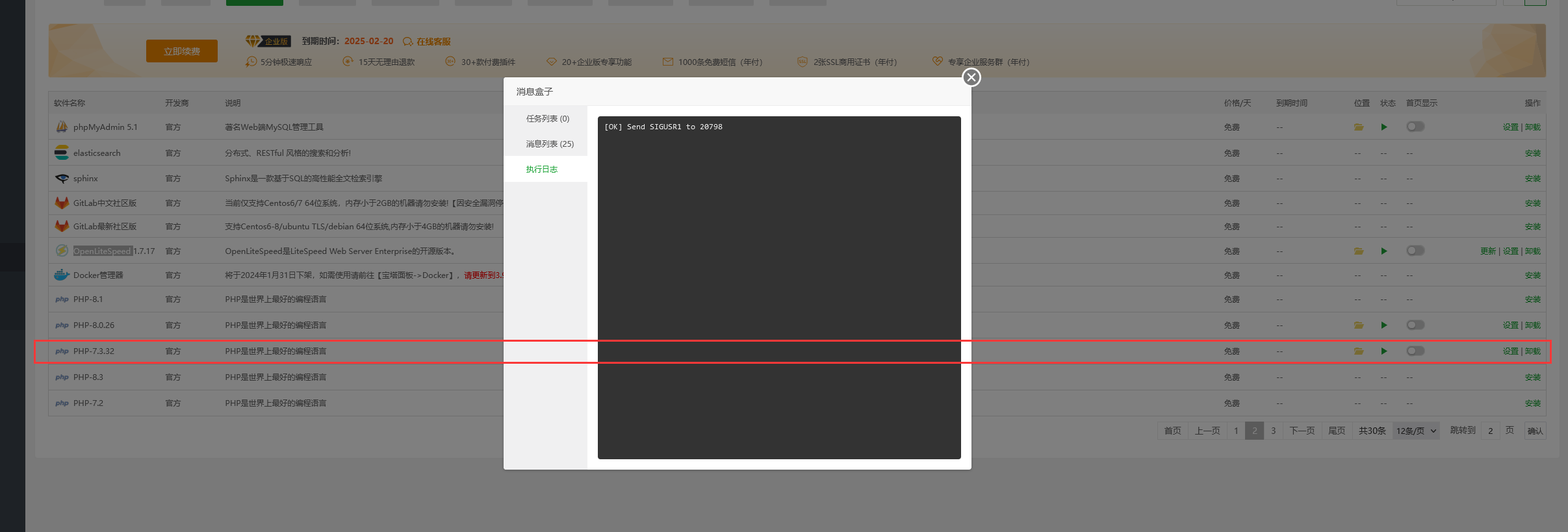Open the PHP-8.0.26 install folder icon
Screen dimensions: 1568x532
coord(1358,325)
